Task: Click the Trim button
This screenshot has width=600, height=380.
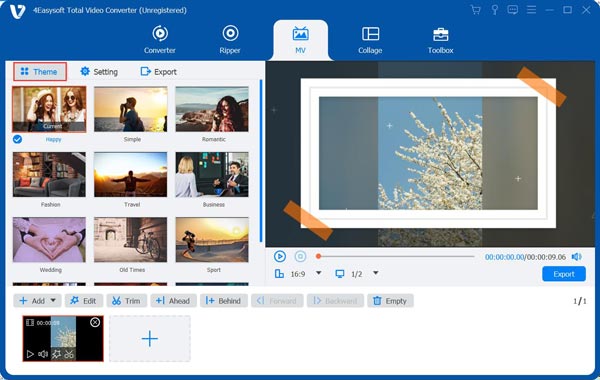Action: coord(126,301)
